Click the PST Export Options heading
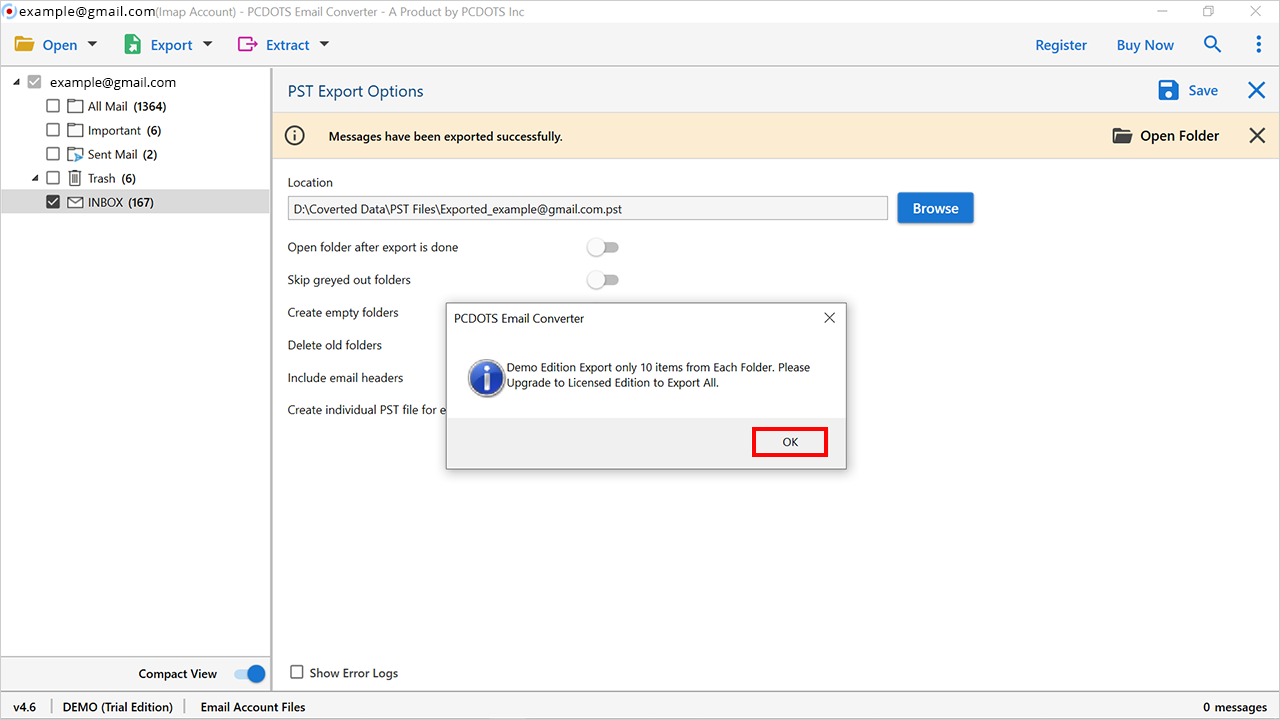The width and height of the screenshot is (1280, 720). coord(356,91)
